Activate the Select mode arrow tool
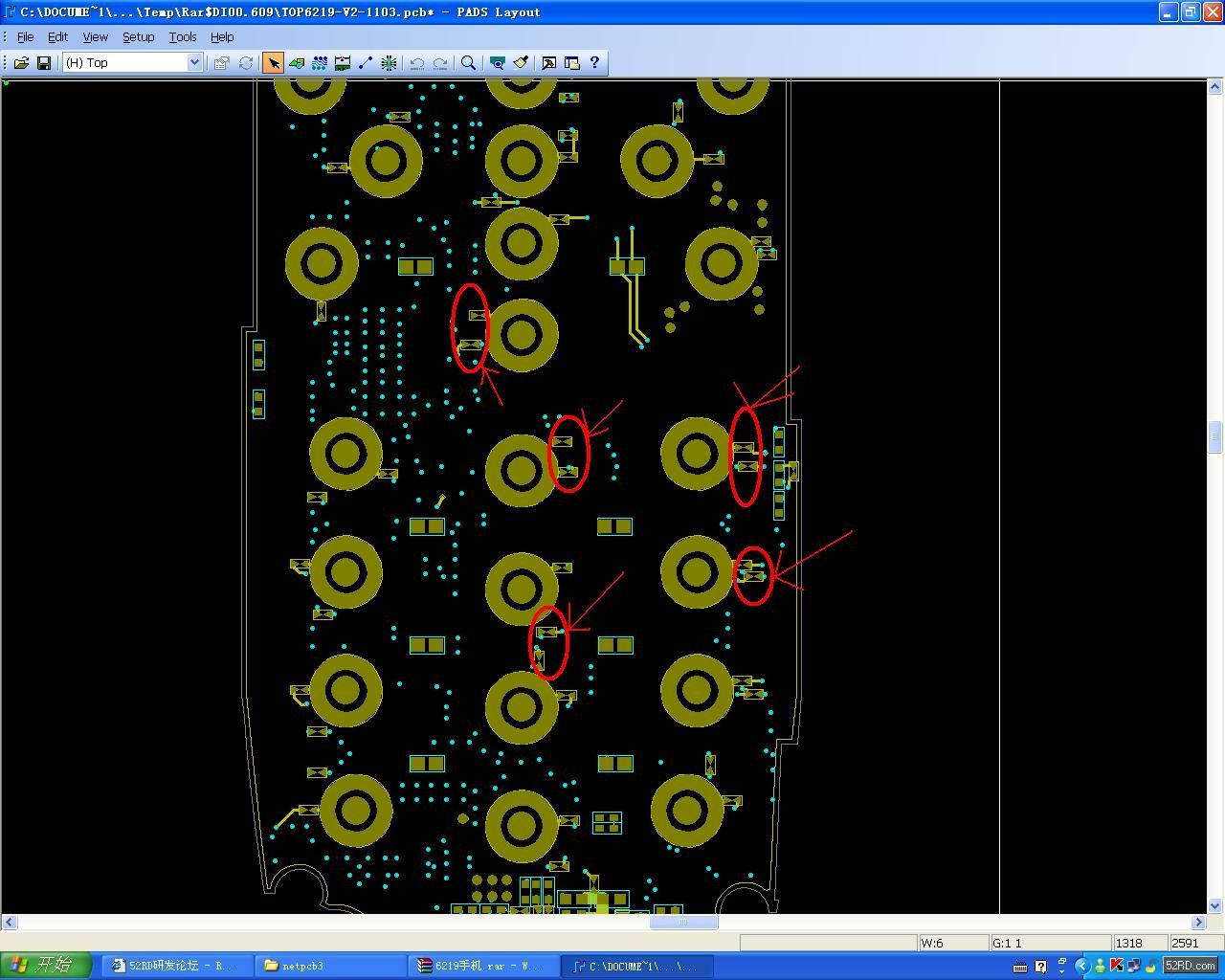The width and height of the screenshot is (1225, 980). (274, 63)
